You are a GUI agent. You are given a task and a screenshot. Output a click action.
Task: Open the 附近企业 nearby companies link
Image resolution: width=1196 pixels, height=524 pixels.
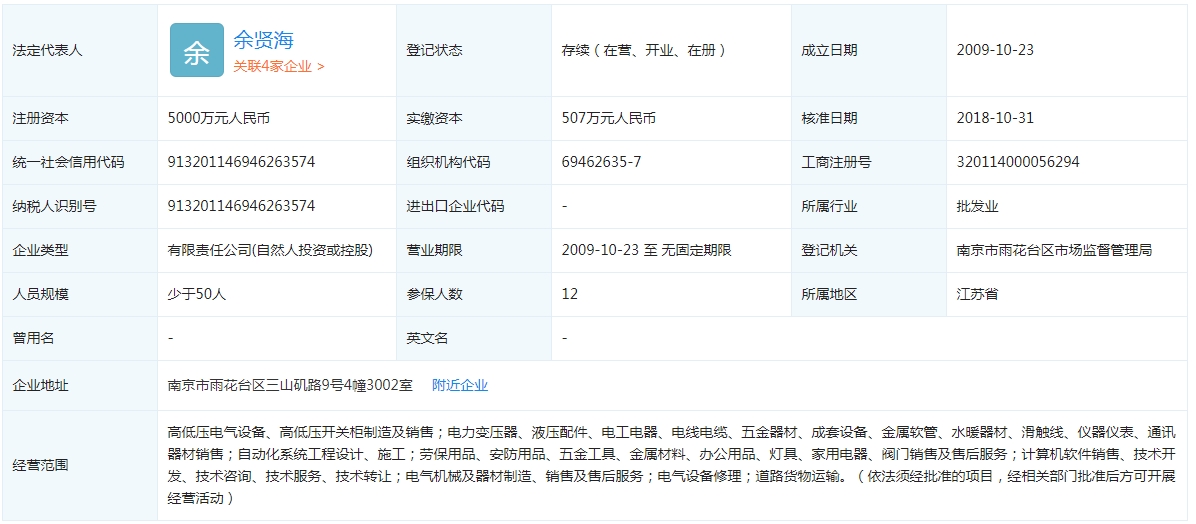tap(459, 385)
